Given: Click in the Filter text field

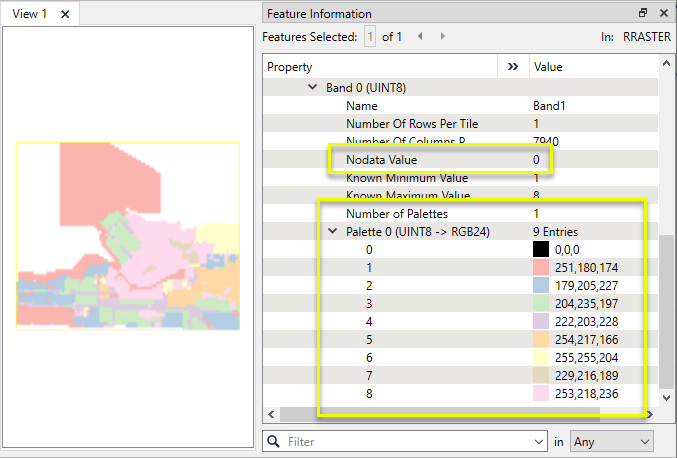Looking at the screenshot, I should pyautogui.click(x=410, y=440).
